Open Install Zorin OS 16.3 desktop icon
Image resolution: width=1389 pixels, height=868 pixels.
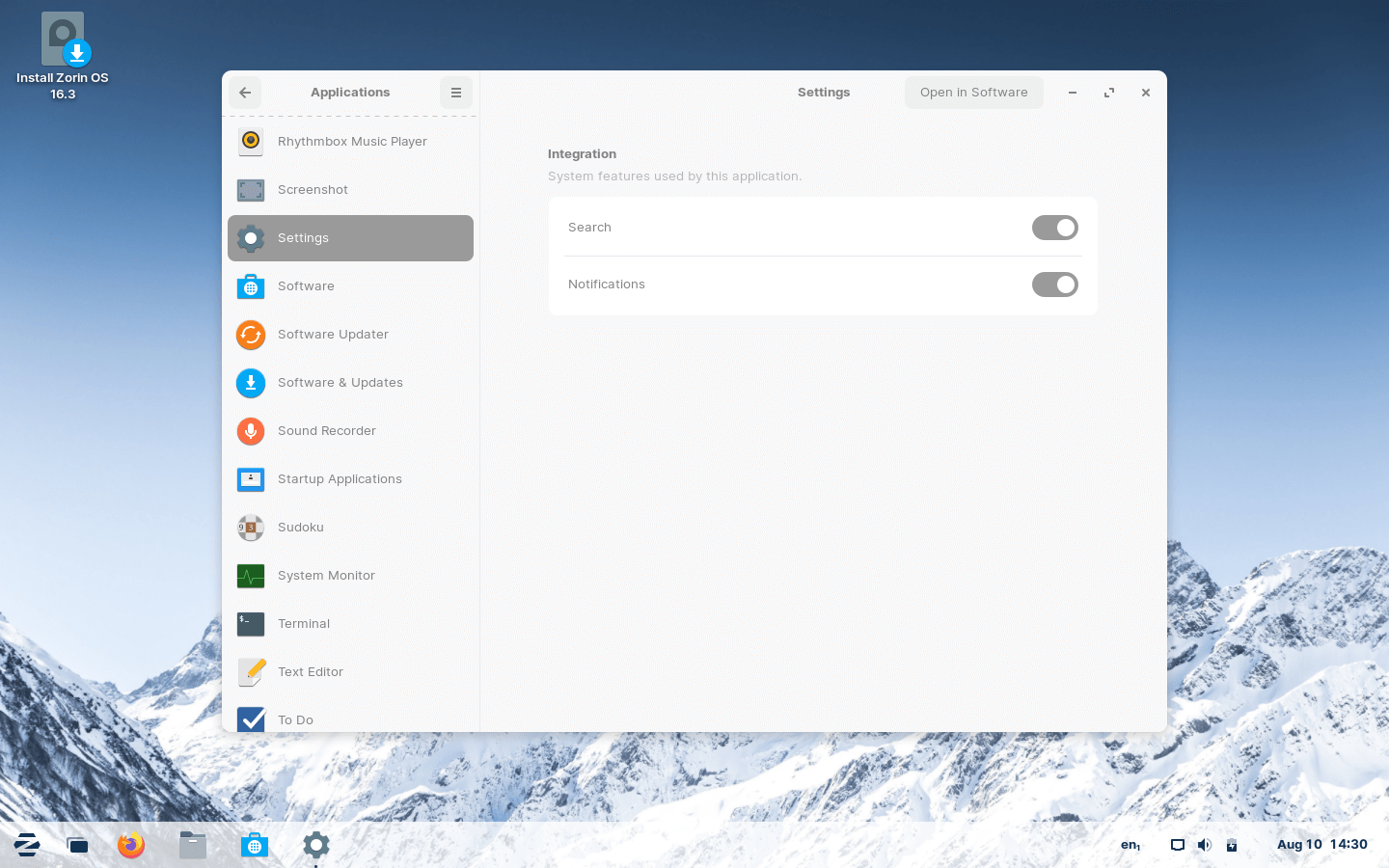(63, 56)
